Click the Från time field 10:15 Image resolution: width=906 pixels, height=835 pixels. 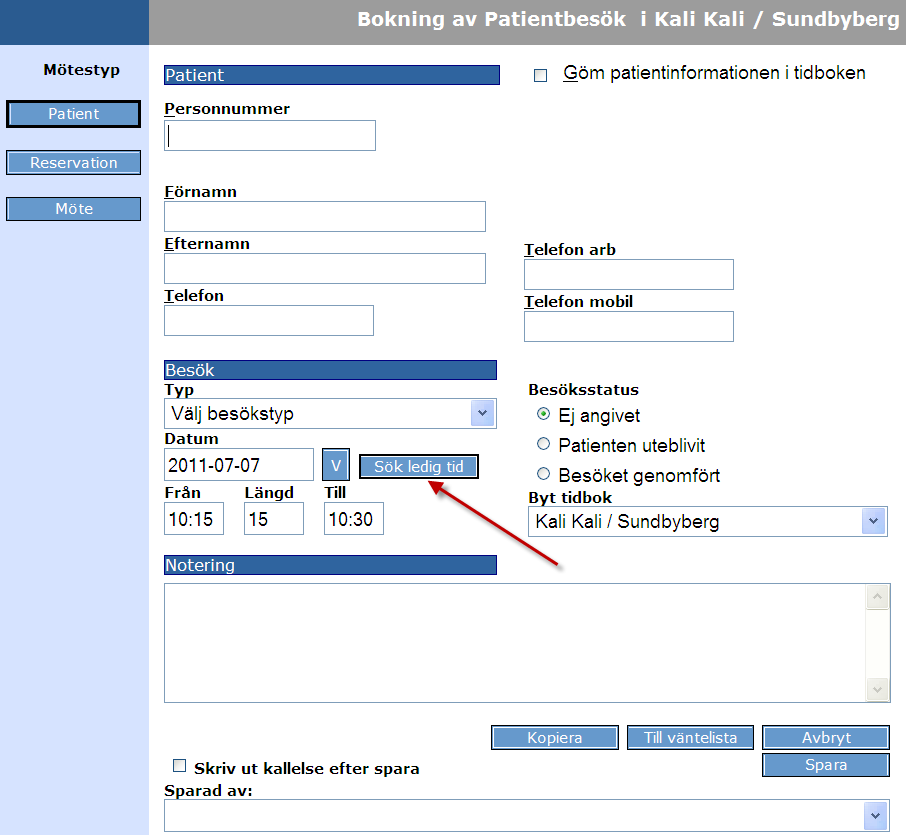coord(194,518)
